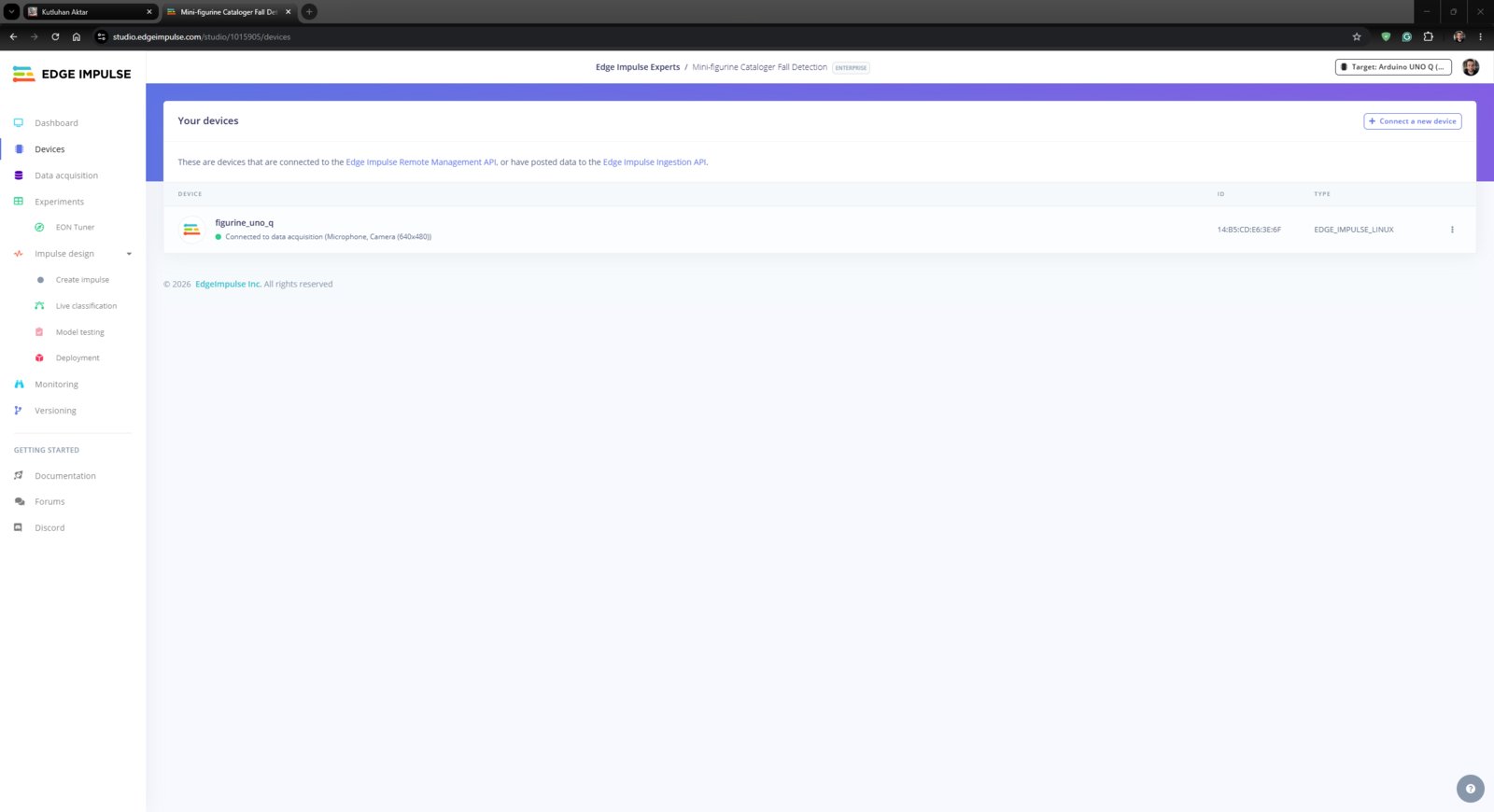Open the help question mark button

(x=1470, y=789)
